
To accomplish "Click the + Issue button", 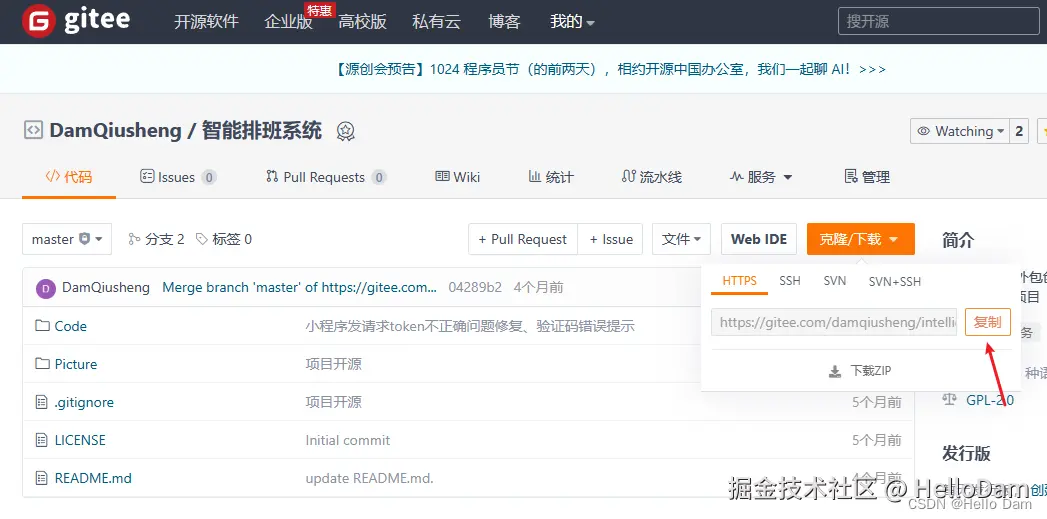I will coord(610,239).
